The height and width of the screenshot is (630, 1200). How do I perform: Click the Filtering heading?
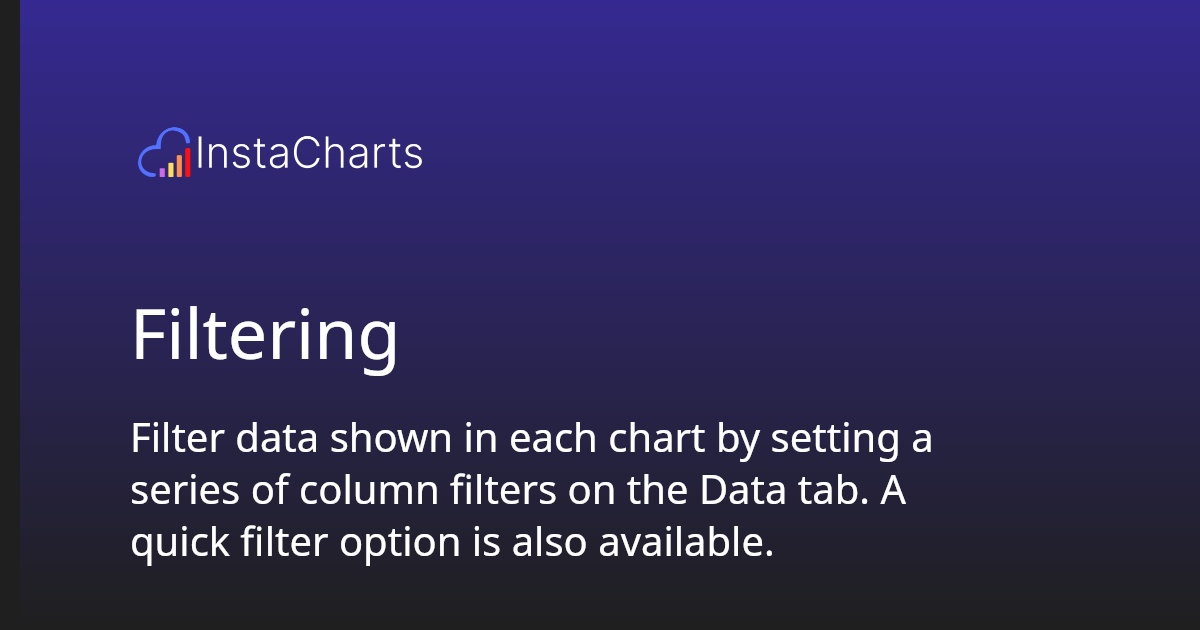[264, 336]
